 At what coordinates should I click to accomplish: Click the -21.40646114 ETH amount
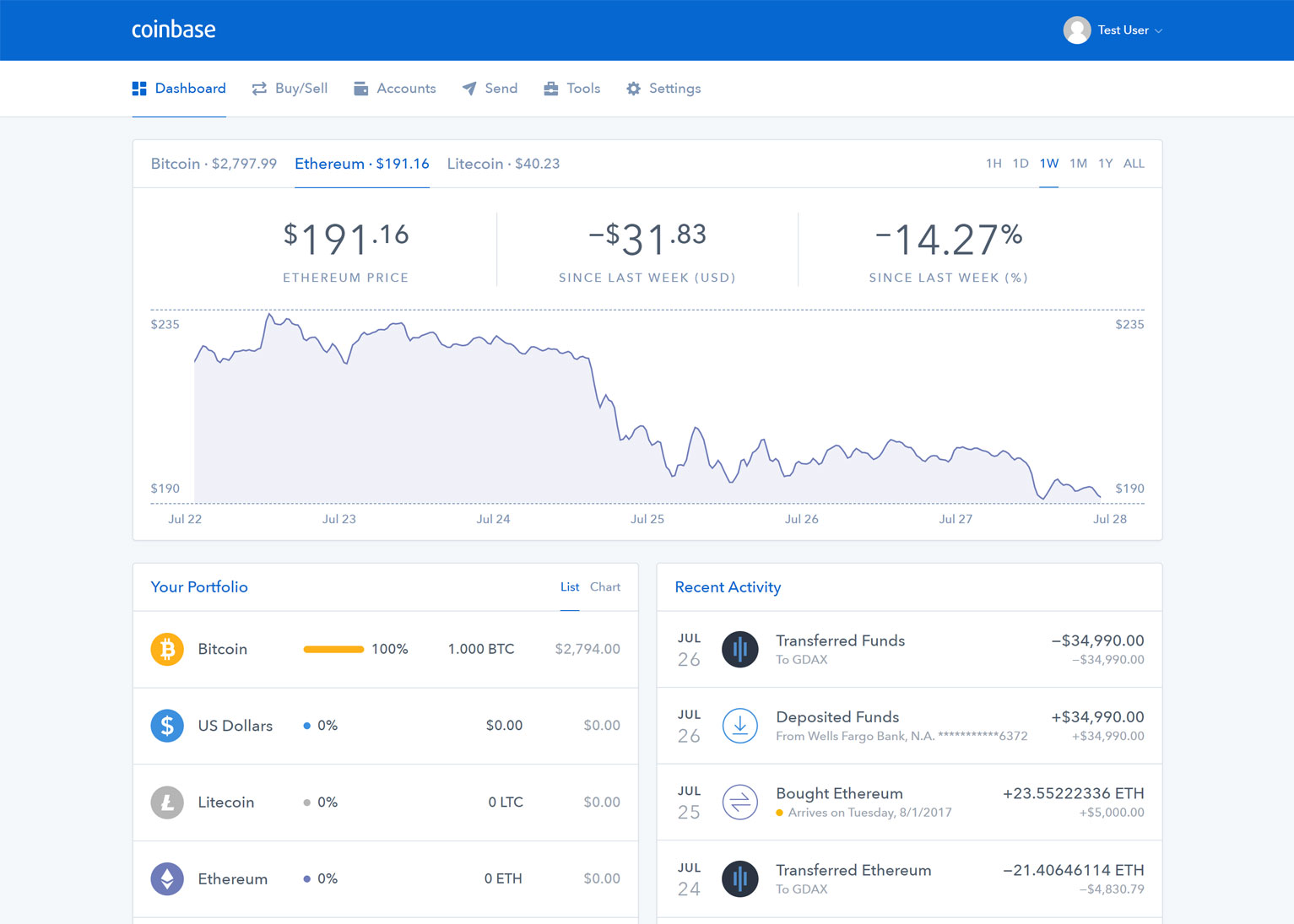click(x=1074, y=870)
